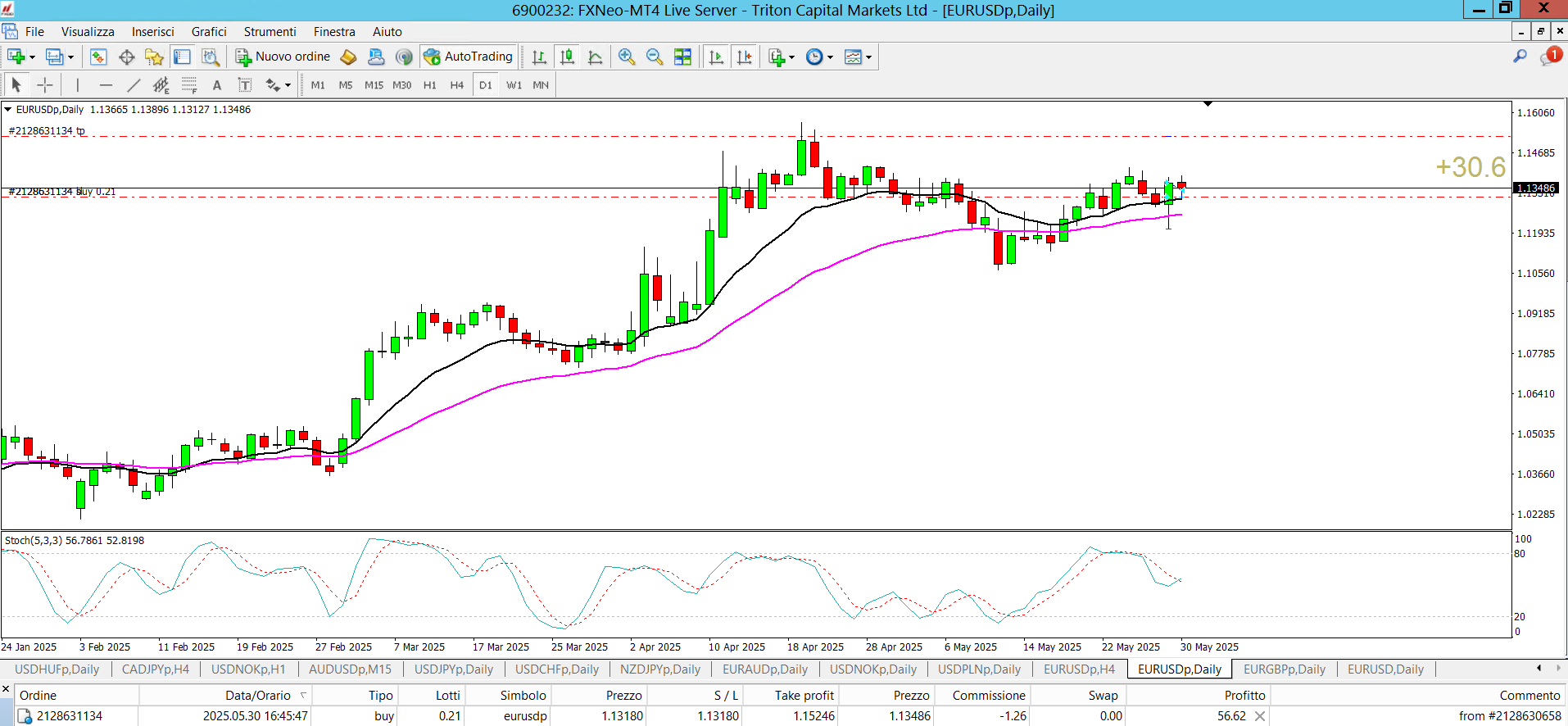Open the Strategy Tester magnifier icon
The height and width of the screenshot is (726, 1568).
[x=211, y=57]
